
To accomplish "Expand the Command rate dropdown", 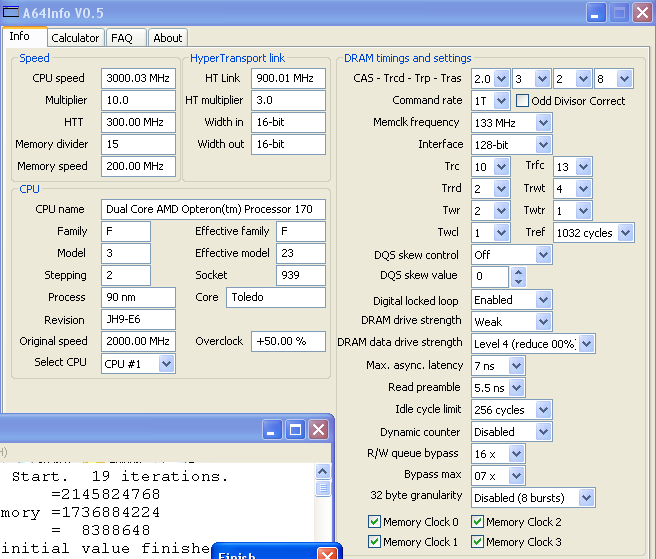I will click(501, 101).
